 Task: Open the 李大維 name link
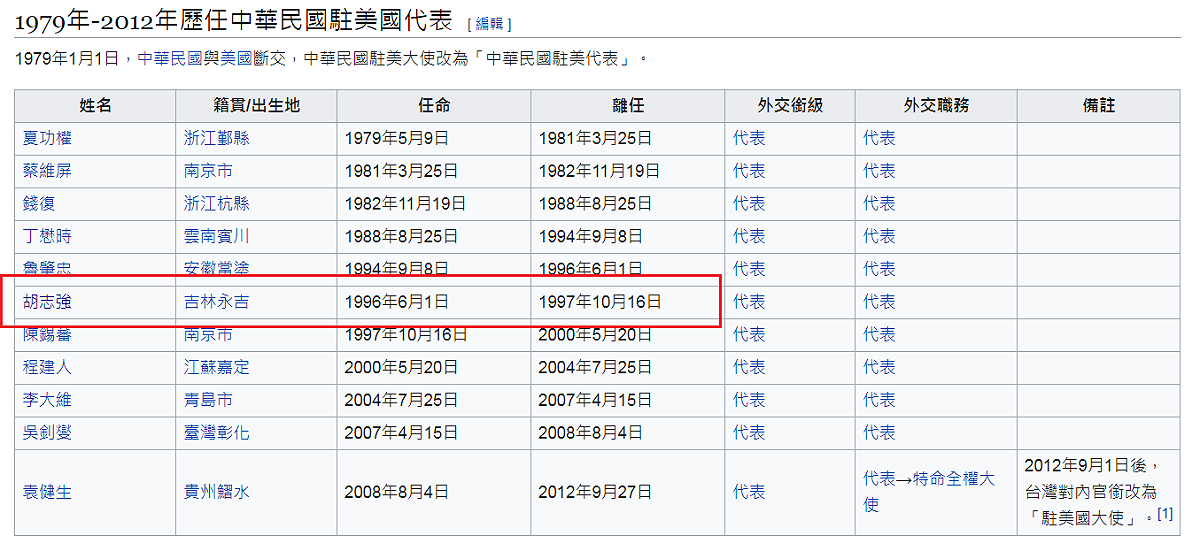[x=47, y=399]
